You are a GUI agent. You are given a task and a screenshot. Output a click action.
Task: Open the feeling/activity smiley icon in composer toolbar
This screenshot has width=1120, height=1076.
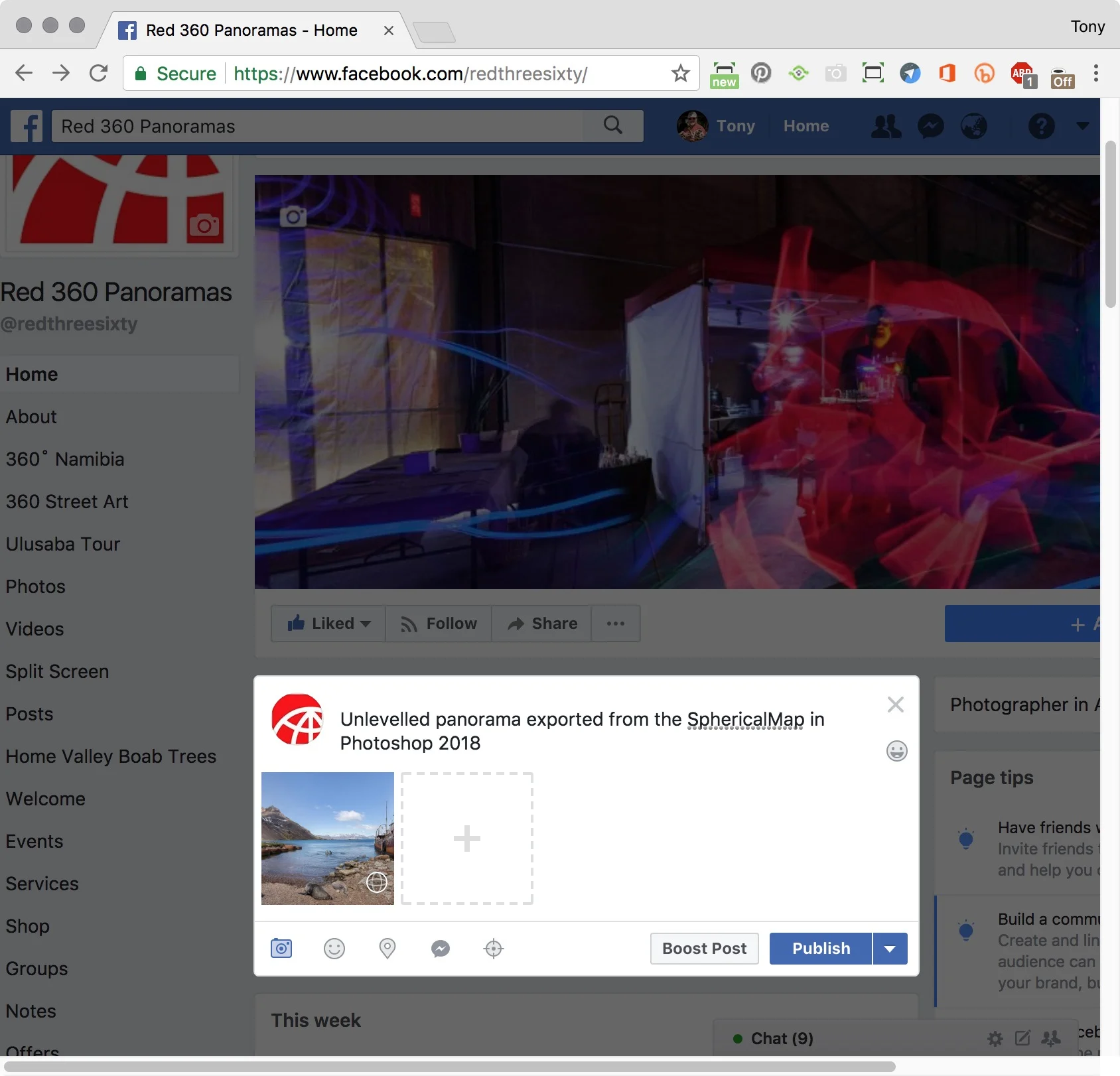point(334,949)
